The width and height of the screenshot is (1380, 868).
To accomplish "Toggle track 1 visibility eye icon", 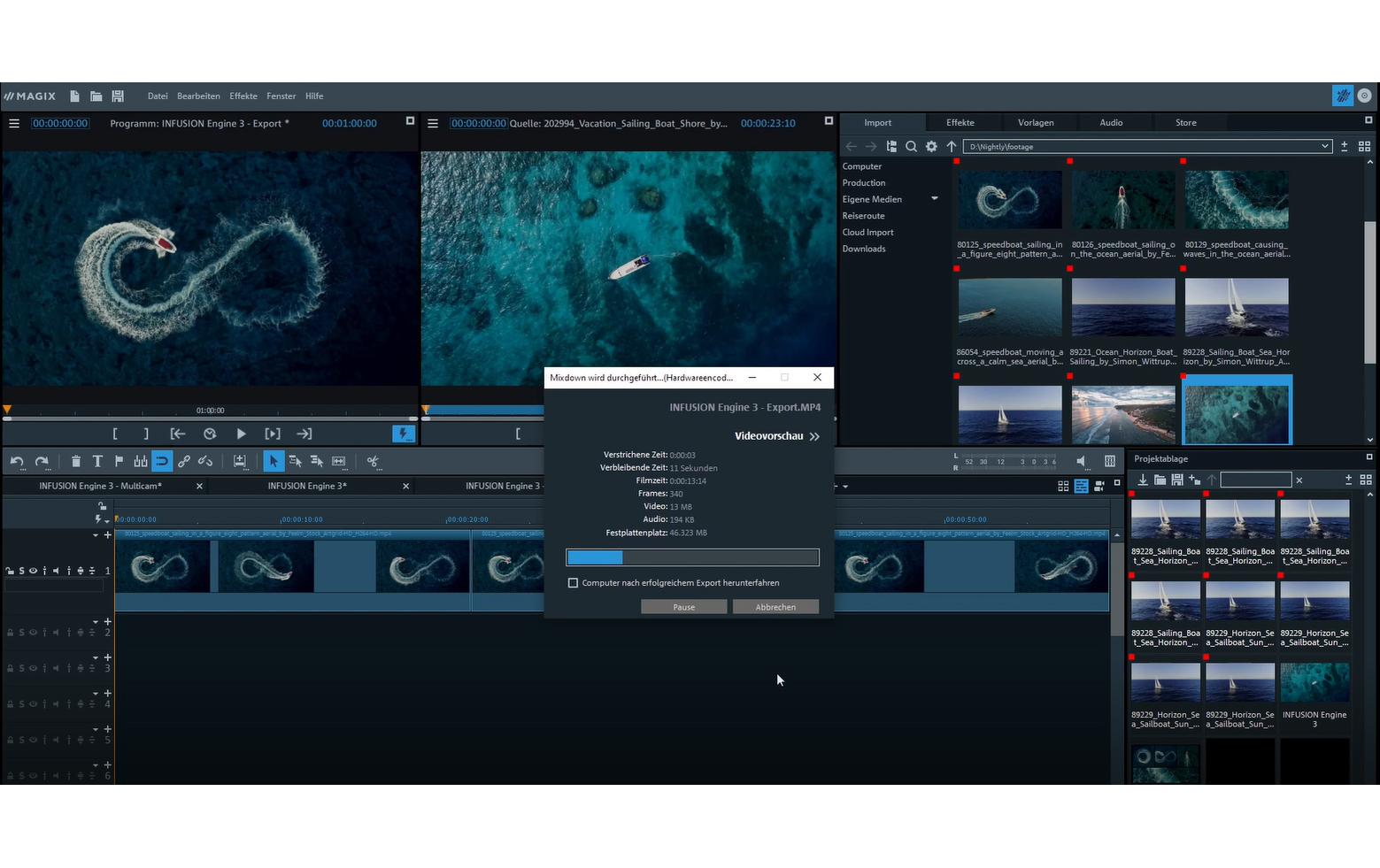I will tap(33, 571).
